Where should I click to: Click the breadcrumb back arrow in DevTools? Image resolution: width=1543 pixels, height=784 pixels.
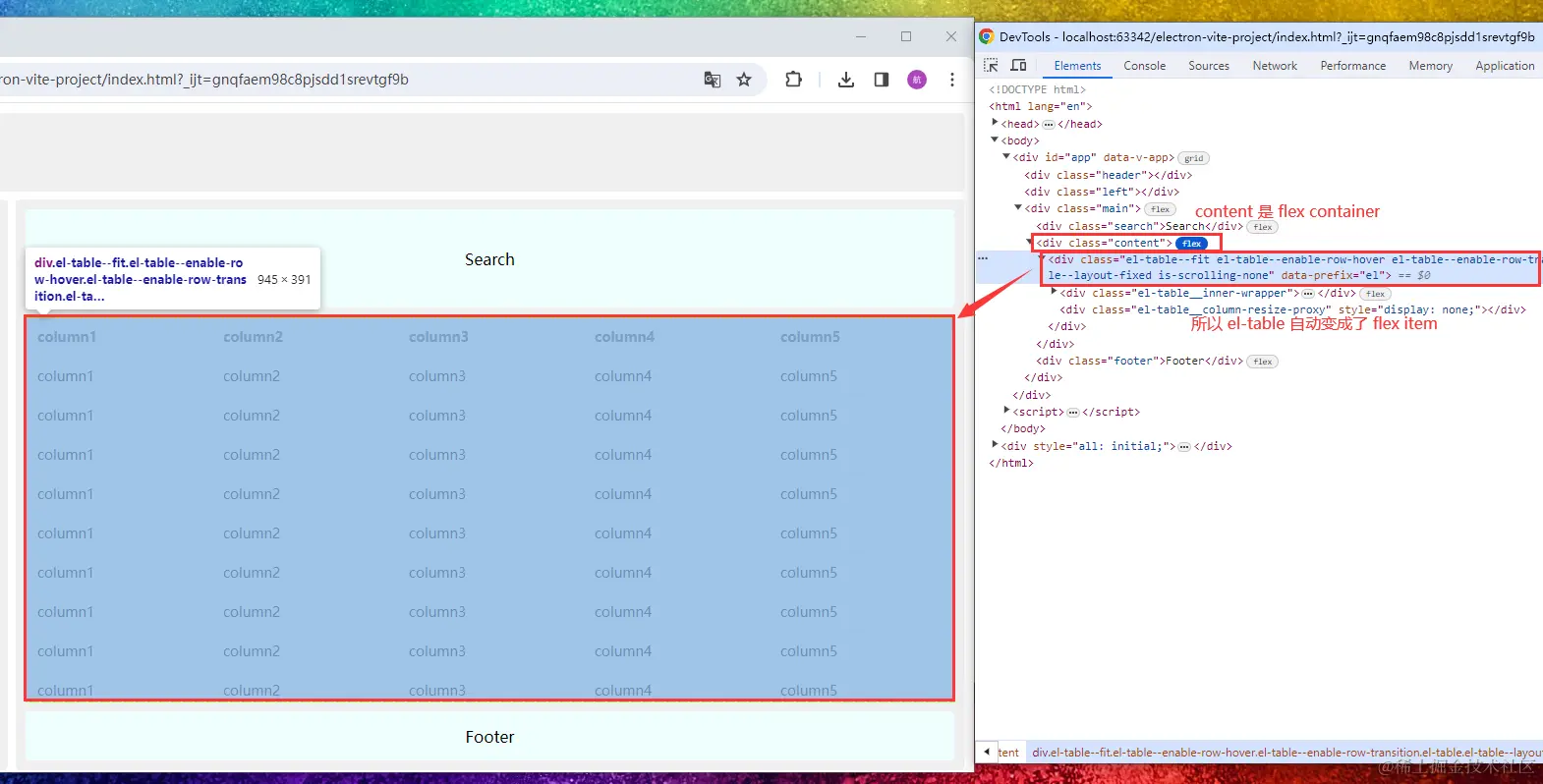click(987, 752)
